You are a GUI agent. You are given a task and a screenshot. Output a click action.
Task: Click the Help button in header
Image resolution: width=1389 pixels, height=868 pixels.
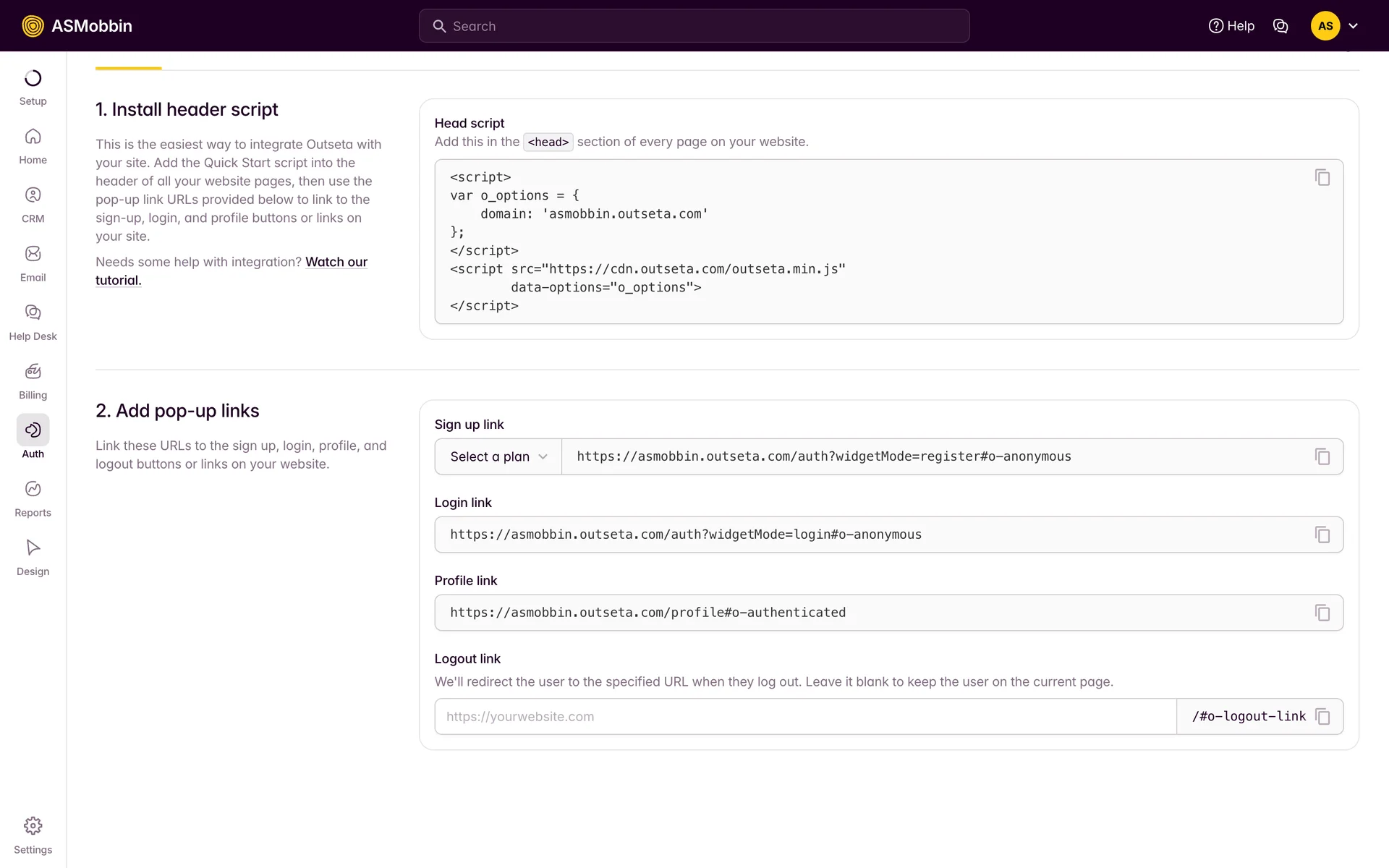coord(1231,26)
